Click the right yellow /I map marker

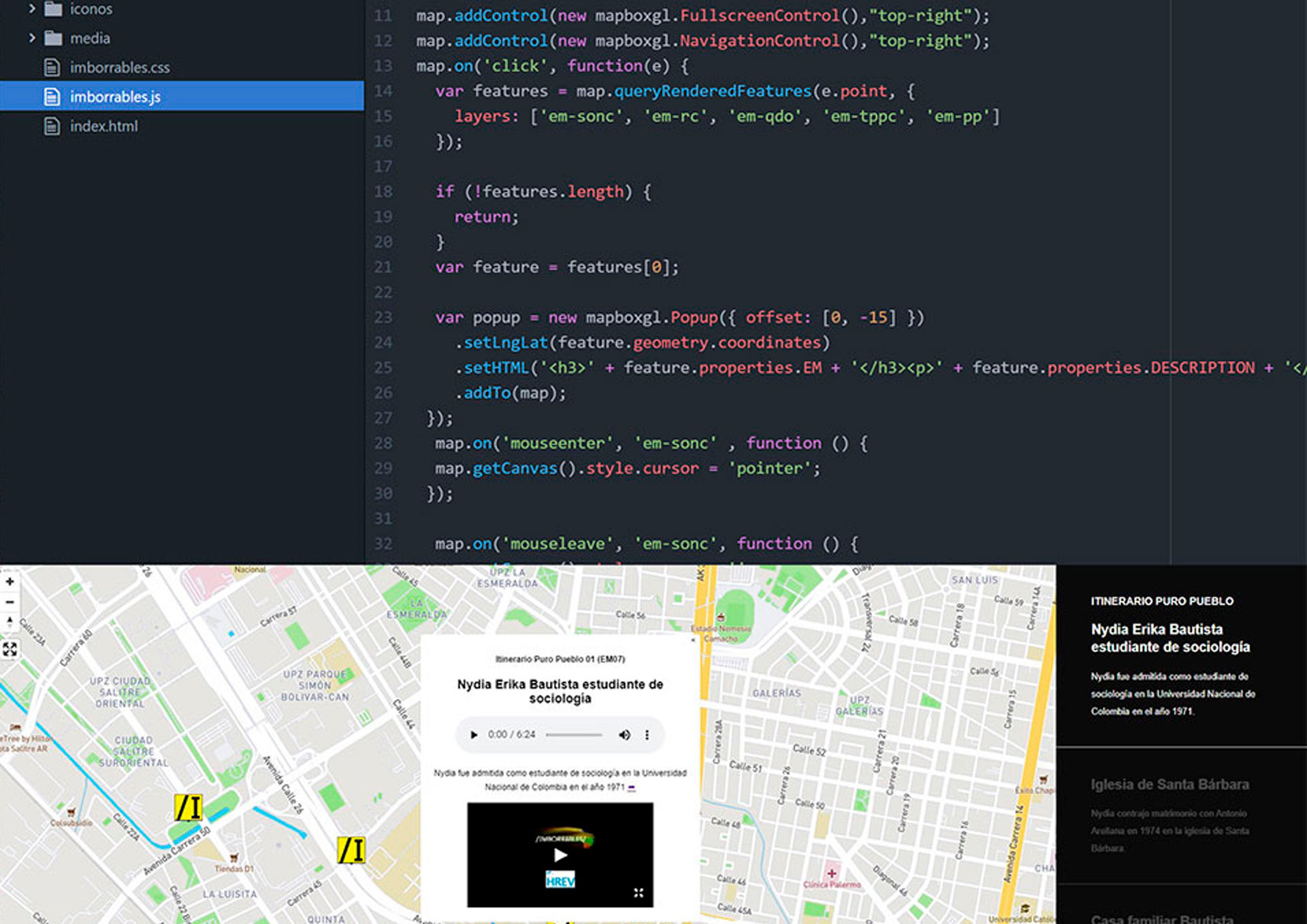(x=351, y=850)
